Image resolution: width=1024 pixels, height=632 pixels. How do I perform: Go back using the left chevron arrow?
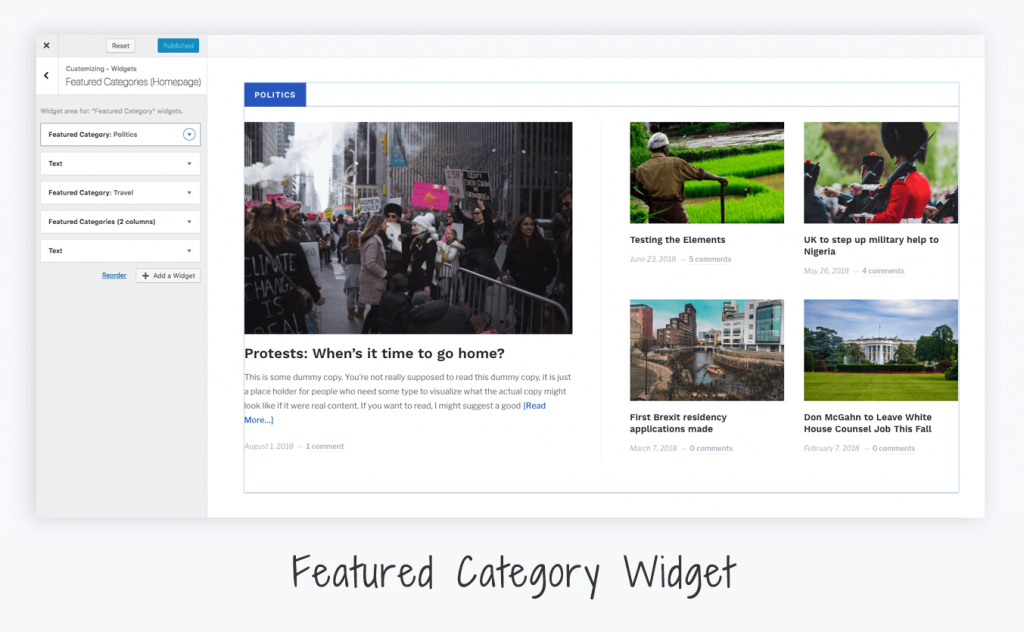click(x=46, y=75)
